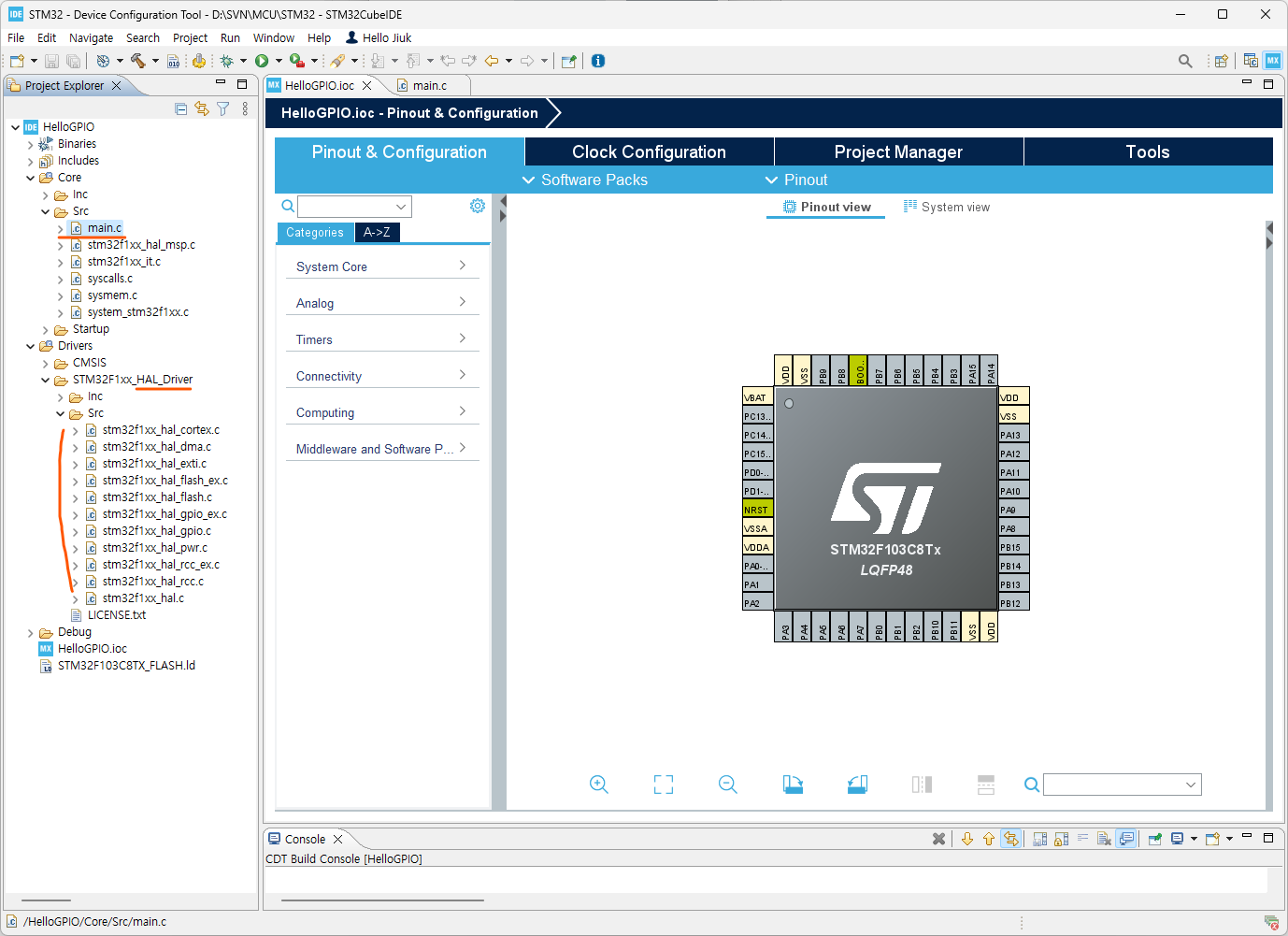1288x936 pixels.
Task: Click the NRST pin on the chip
Action: click(x=757, y=510)
